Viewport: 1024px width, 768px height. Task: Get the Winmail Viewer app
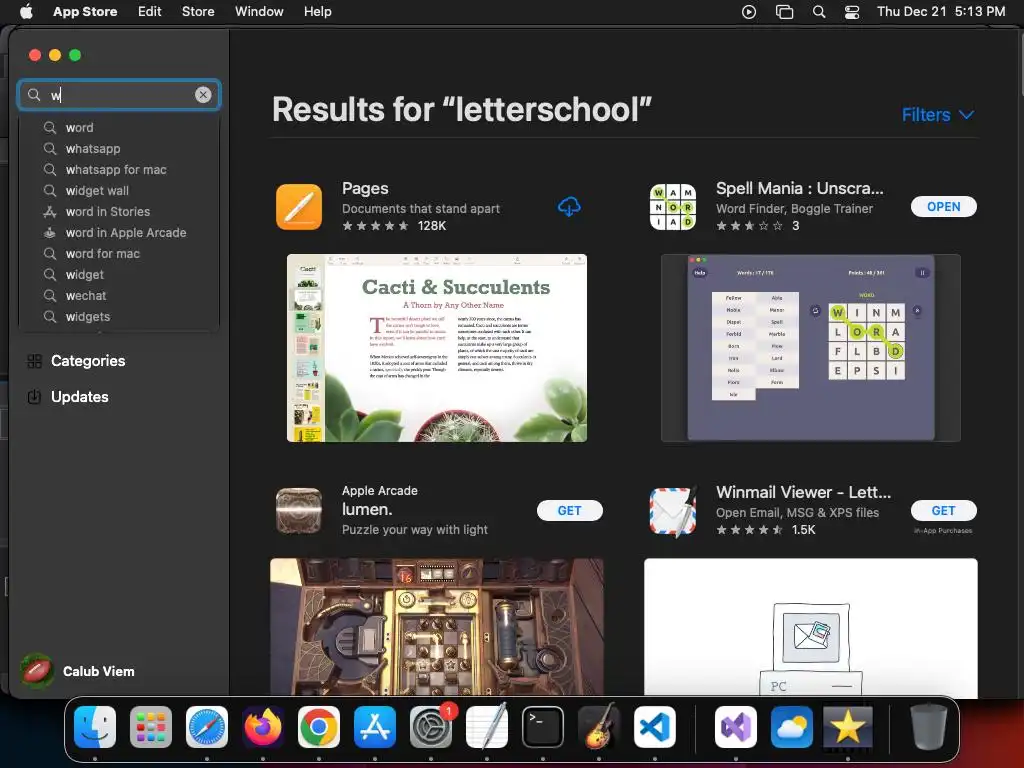pos(944,511)
